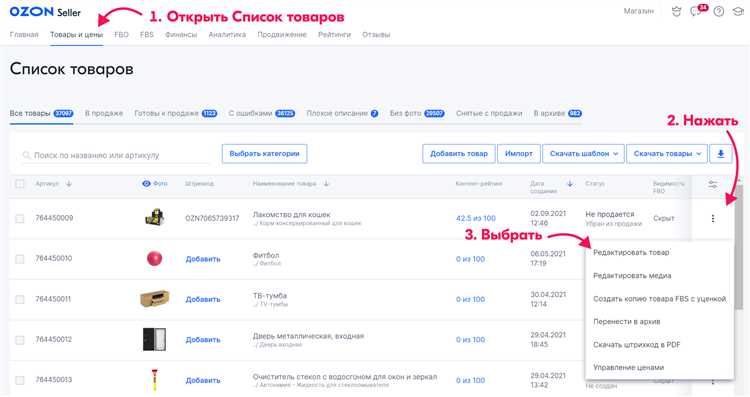
Task: Open Отзывы menu item
Action: [376, 34]
